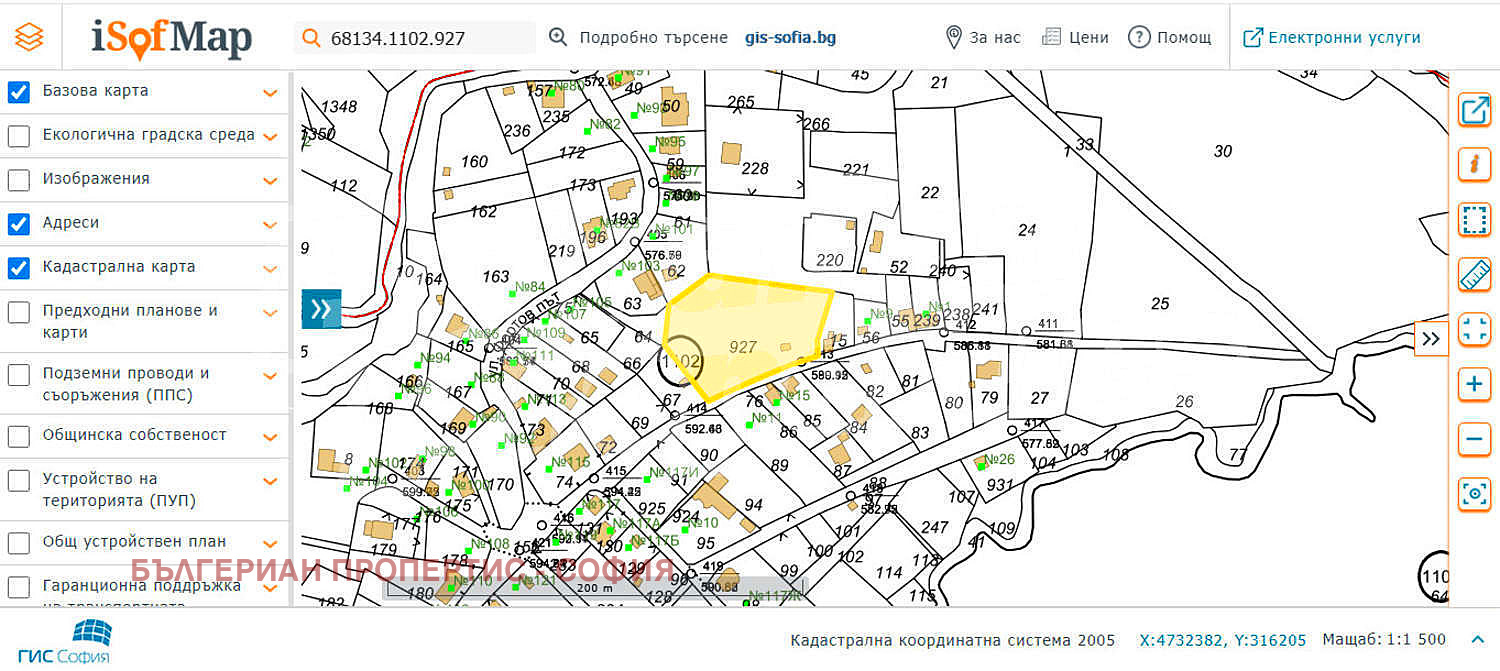This screenshot has height=671, width=1500.
Task: Open the external link export tool
Action: pyautogui.click(x=1474, y=110)
